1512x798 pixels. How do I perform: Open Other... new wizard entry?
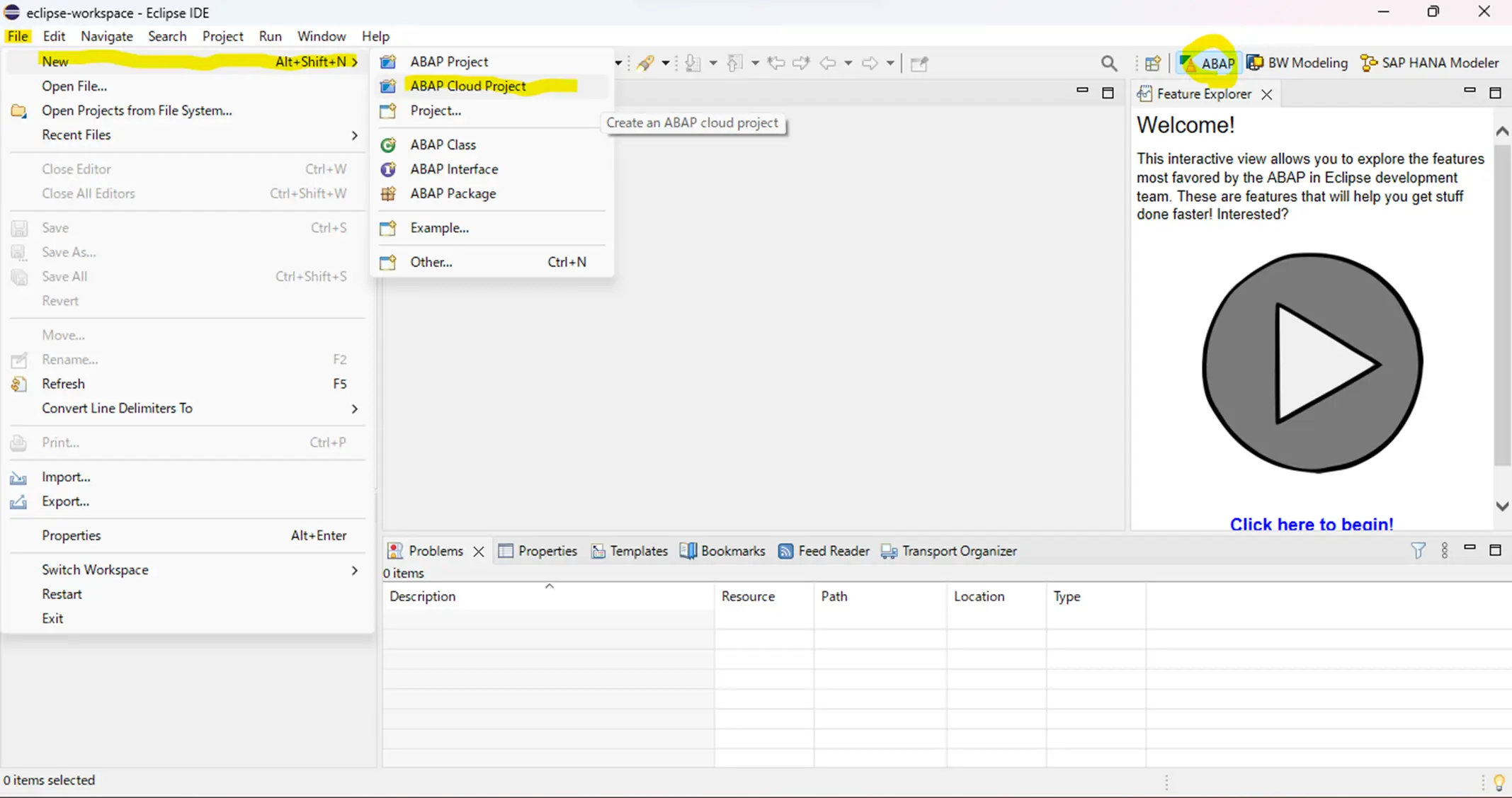491,262
